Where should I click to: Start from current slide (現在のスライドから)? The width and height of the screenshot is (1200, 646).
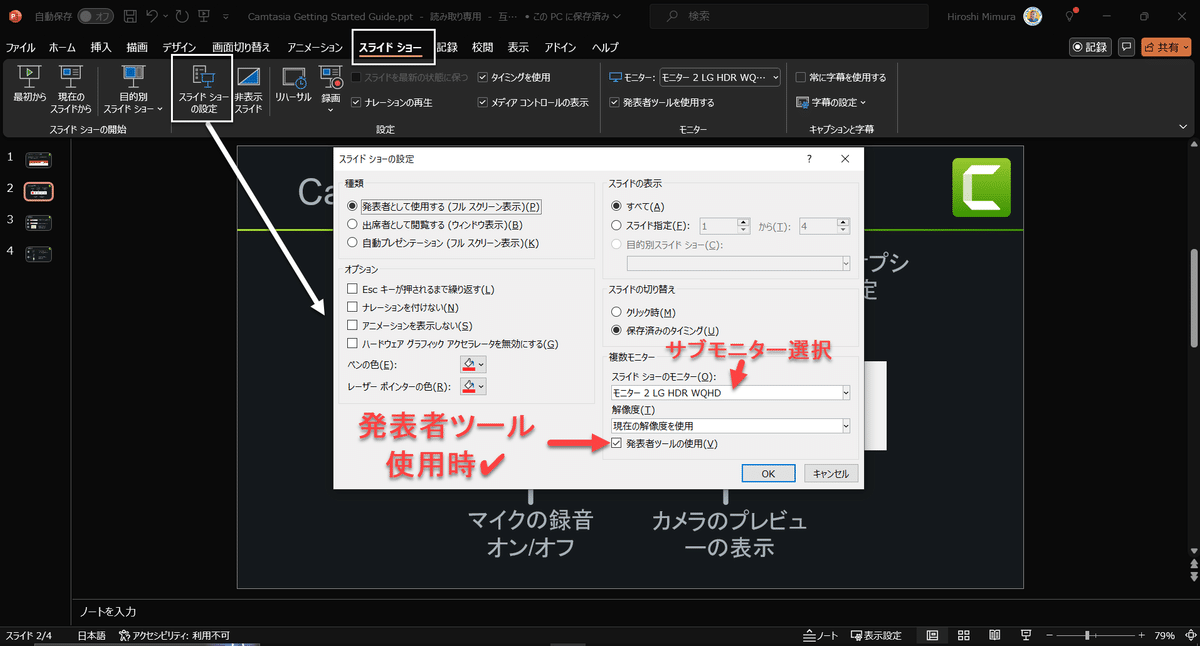pos(71,87)
